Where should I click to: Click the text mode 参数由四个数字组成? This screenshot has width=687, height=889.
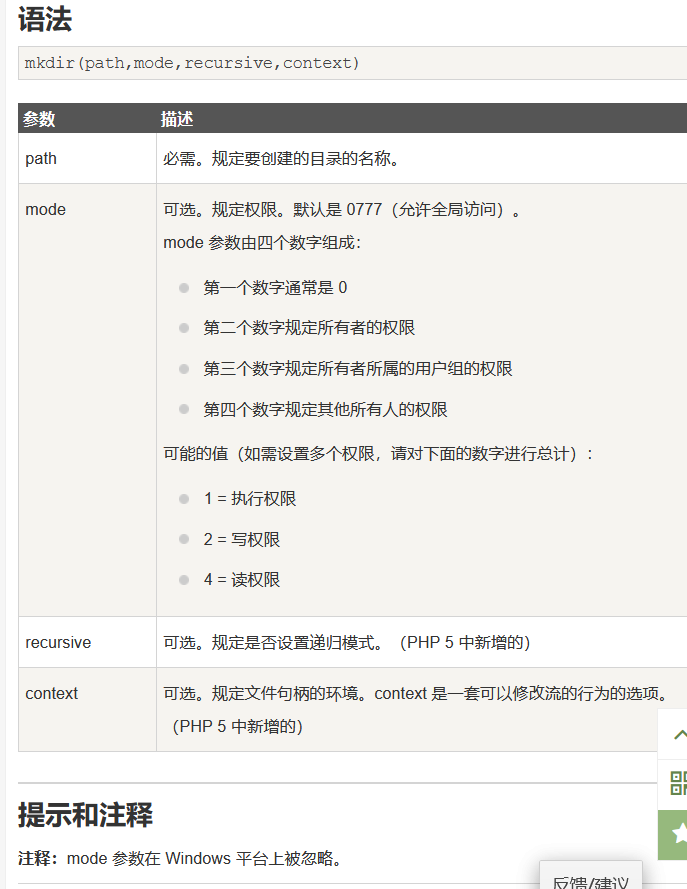[x=262, y=242]
